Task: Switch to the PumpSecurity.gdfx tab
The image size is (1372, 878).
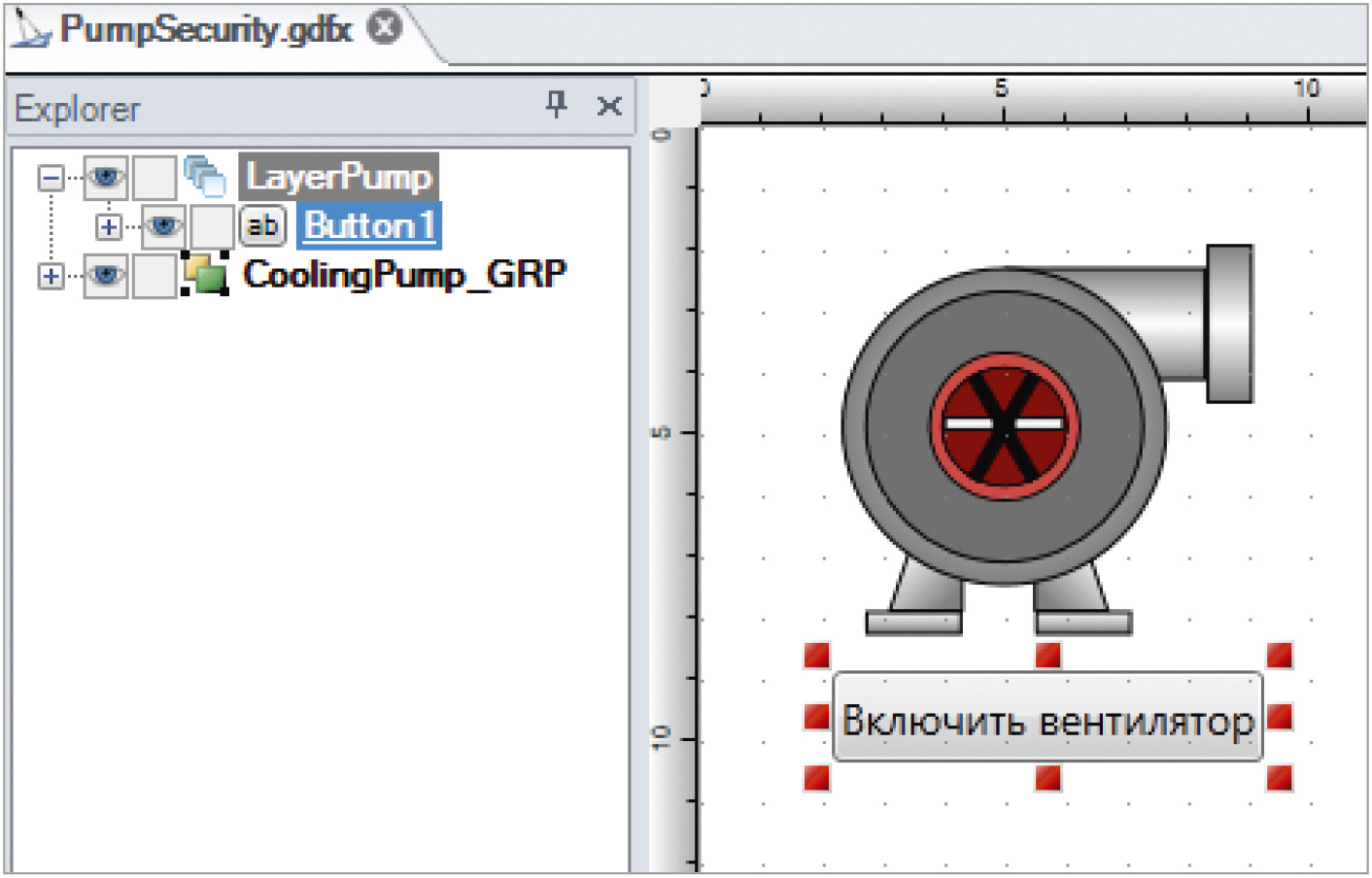Action: (x=206, y=29)
